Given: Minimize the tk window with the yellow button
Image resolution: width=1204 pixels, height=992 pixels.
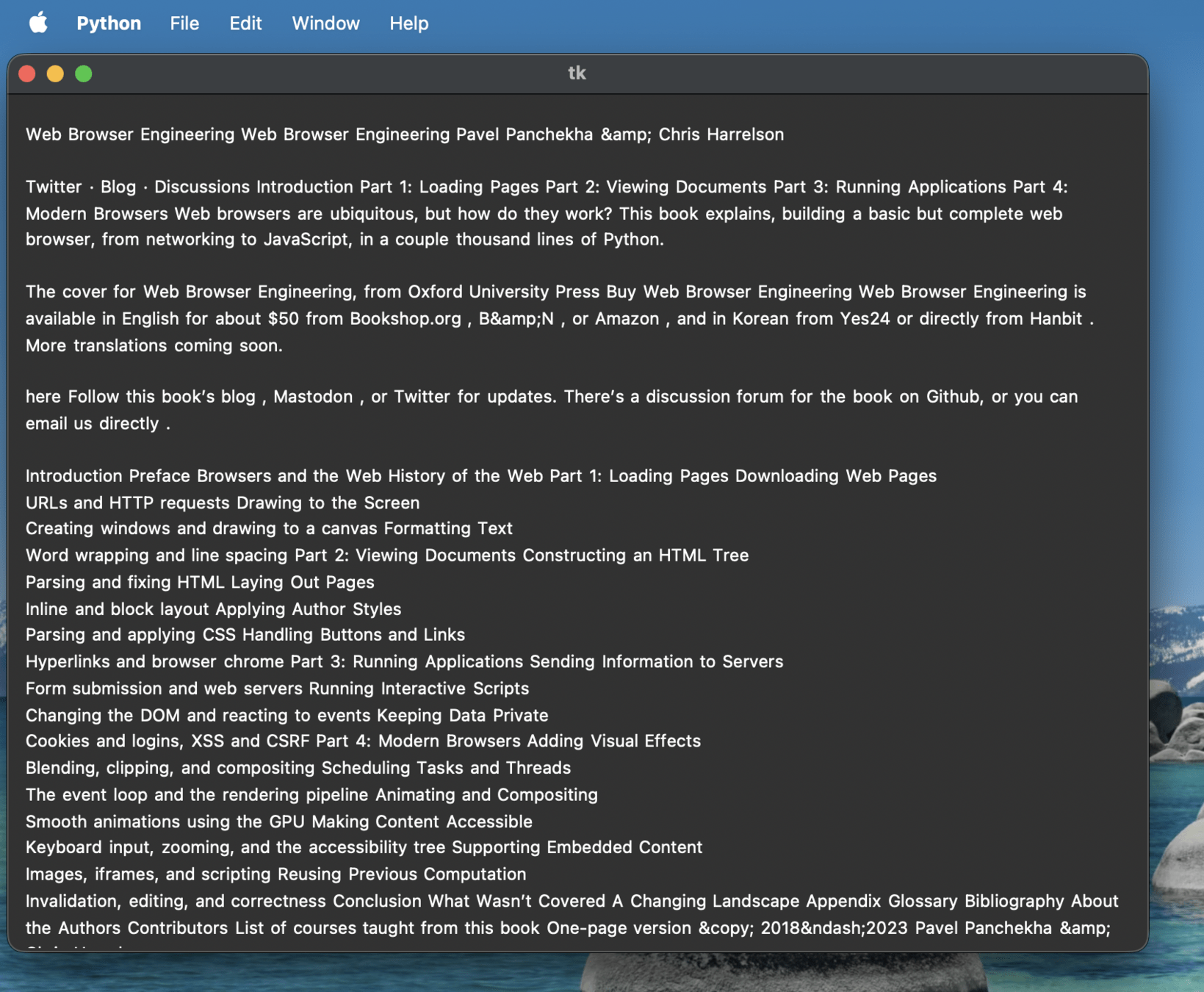Looking at the screenshot, I should pyautogui.click(x=55, y=73).
